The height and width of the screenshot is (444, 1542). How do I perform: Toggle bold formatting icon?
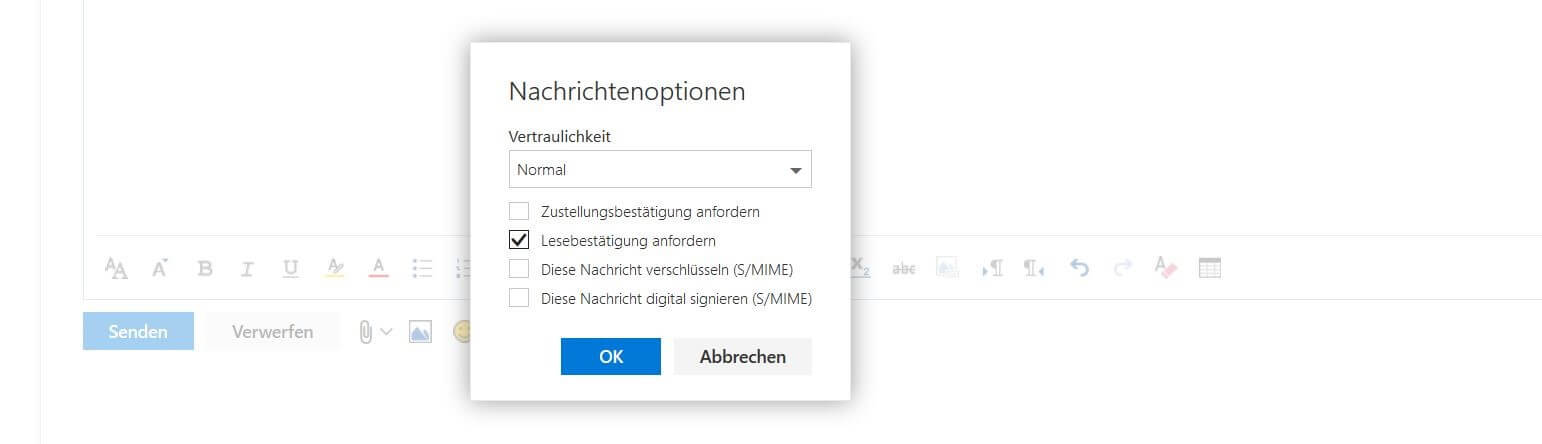205,268
